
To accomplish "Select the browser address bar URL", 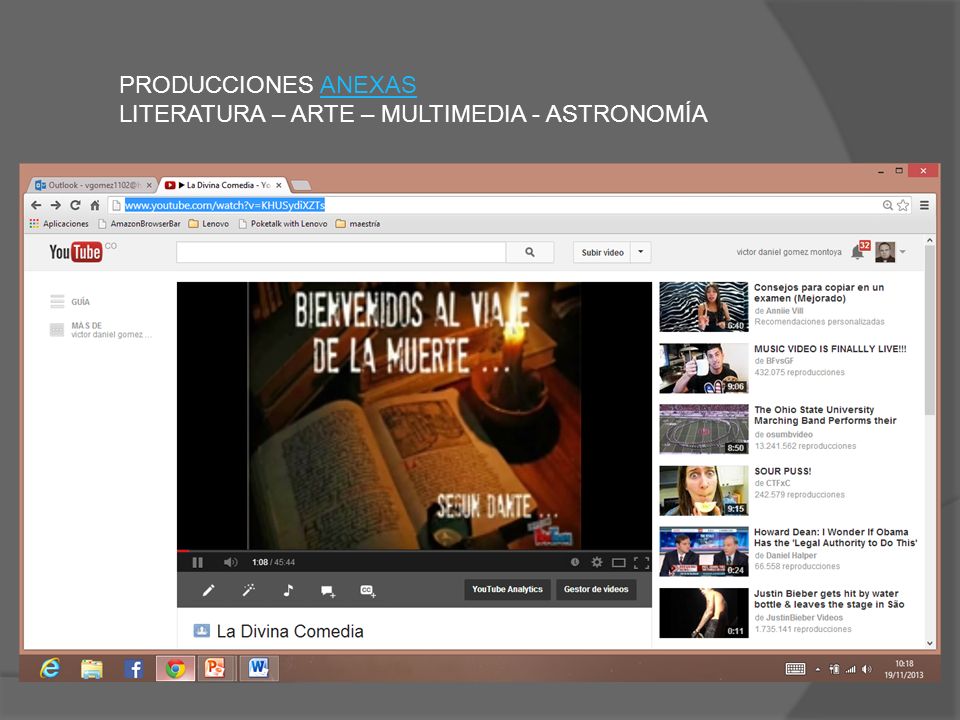I will 225,205.
